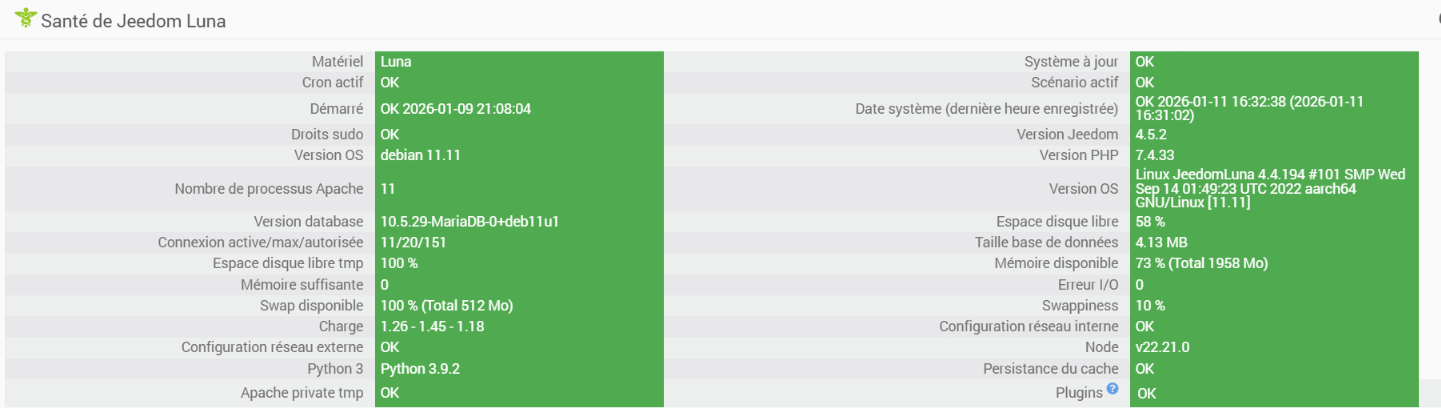Click the Taille base de données 4.13 MB value
This screenshot has width=1441, height=408.
point(1161,242)
